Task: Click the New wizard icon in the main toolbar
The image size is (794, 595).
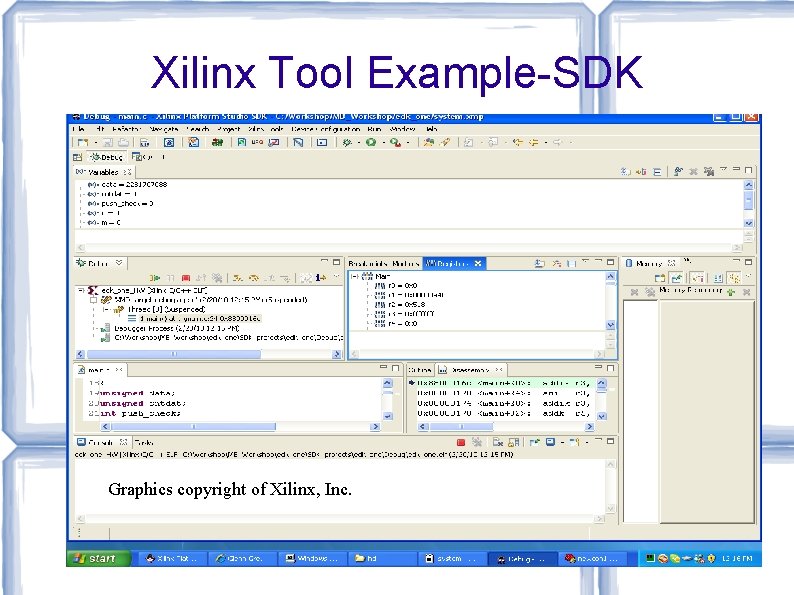Action: [83, 143]
